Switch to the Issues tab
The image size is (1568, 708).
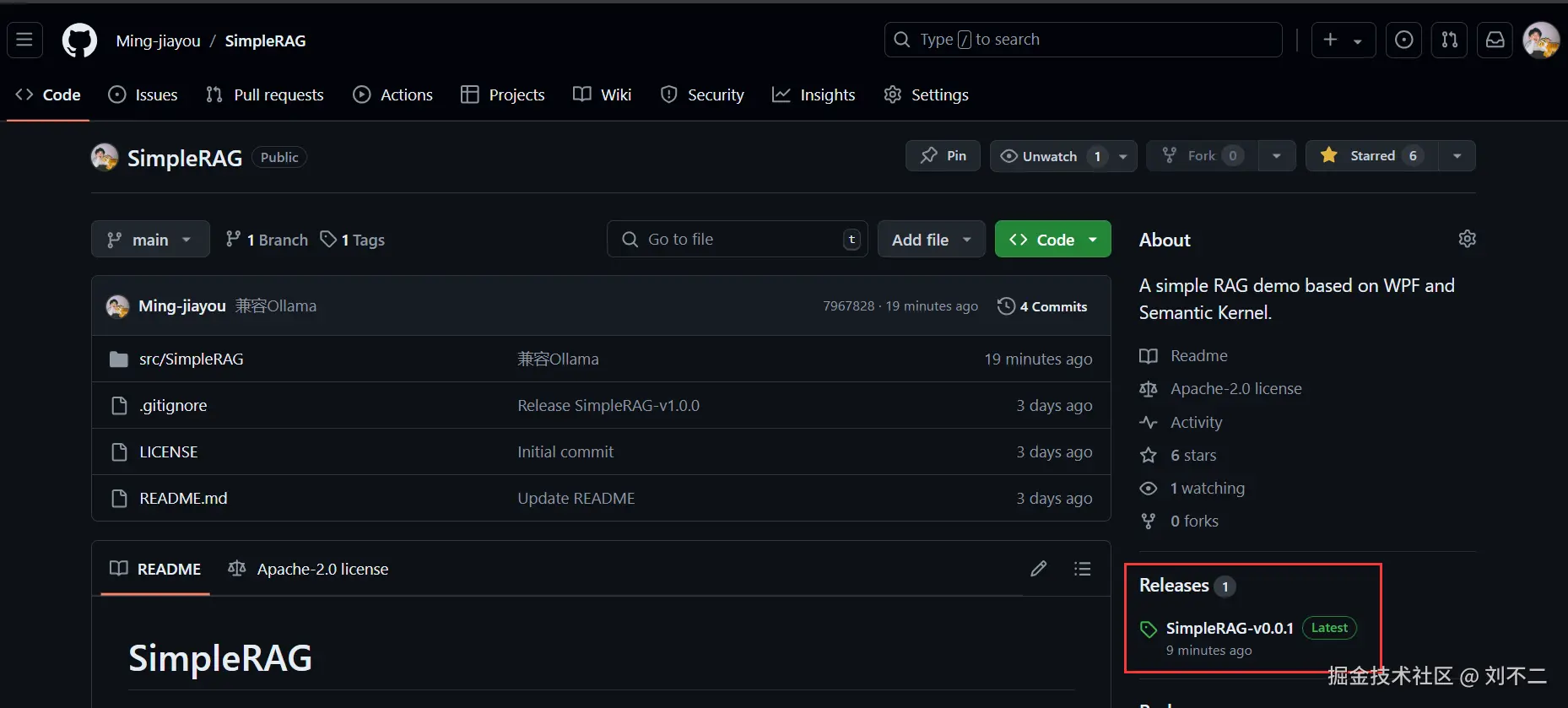click(143, 95)
